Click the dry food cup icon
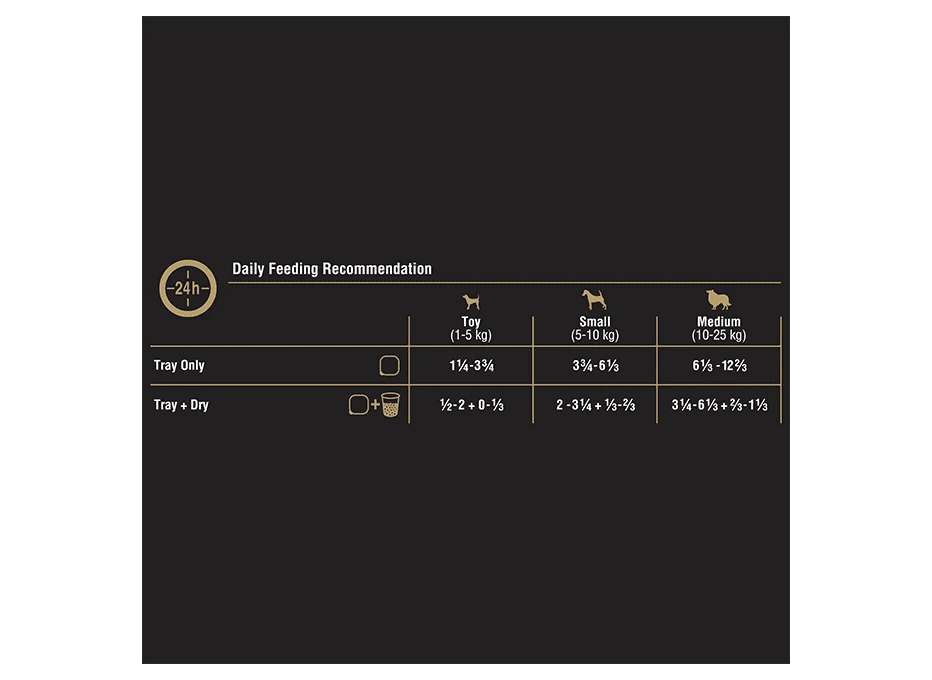The image size is (932, 680). pos(391,405)
